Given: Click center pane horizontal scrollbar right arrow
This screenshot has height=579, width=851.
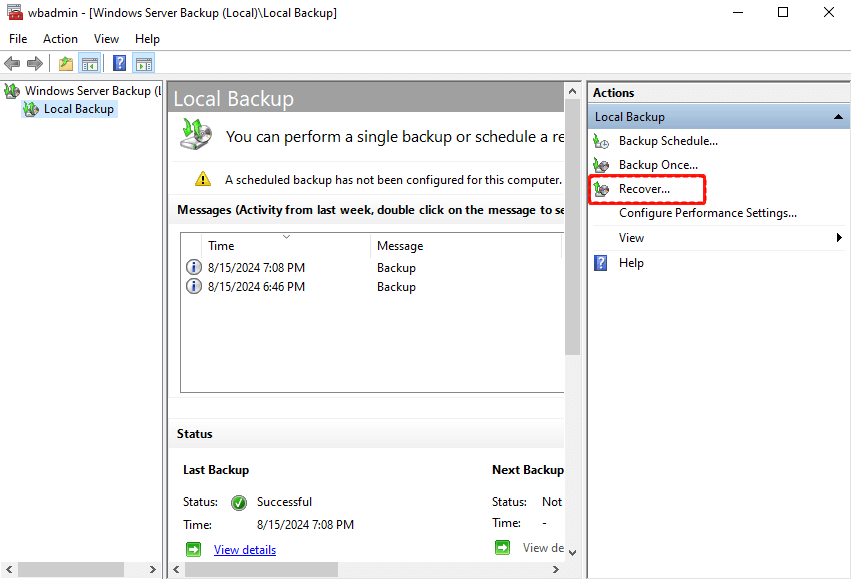Looking at the screenshot, I should tap(556, 569).
